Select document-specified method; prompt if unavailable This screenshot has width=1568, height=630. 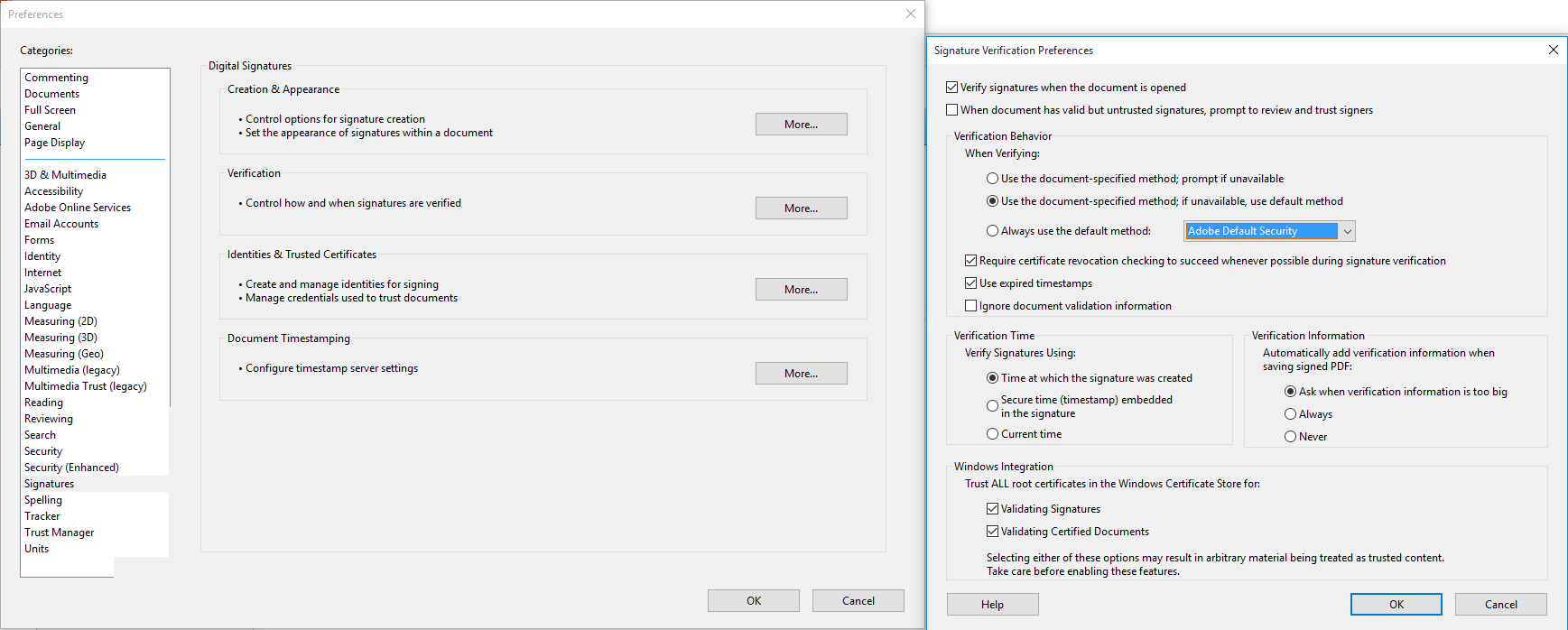pyautogui.click(x=993, y=179)
